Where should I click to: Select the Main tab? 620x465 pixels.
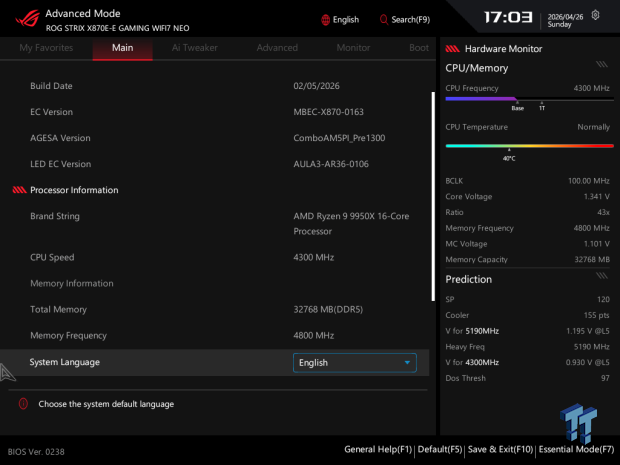123,48
